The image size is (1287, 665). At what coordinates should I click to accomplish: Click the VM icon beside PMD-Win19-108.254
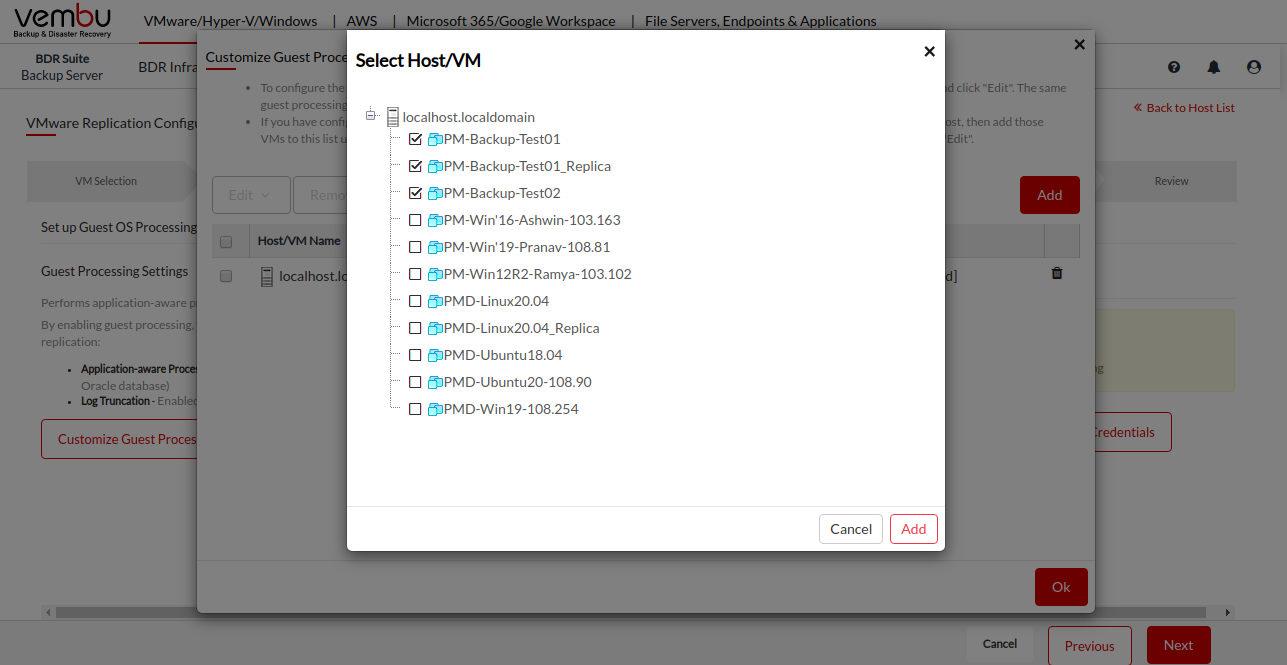435,410
